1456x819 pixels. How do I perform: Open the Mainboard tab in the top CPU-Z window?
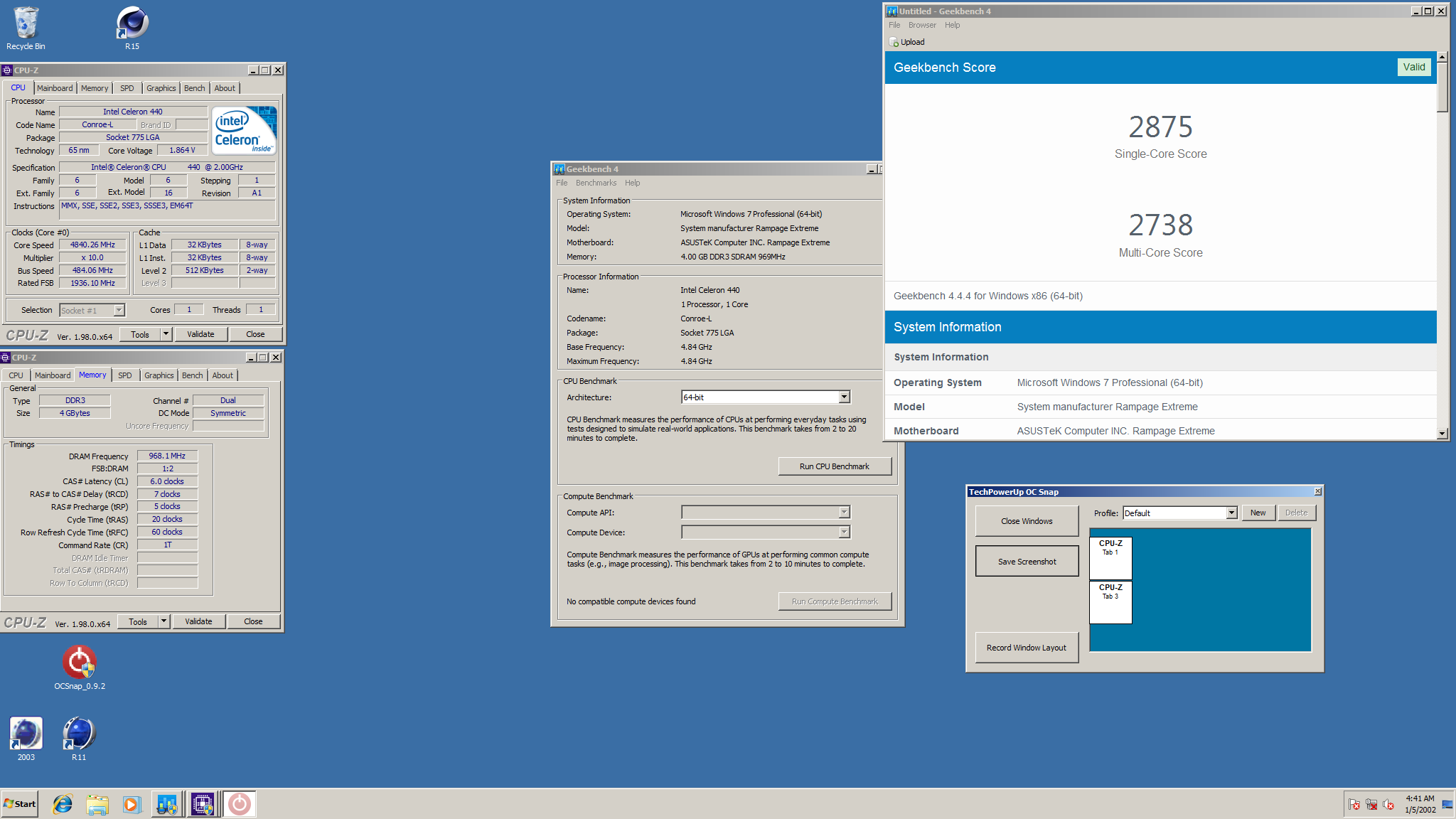click(55, 88)
